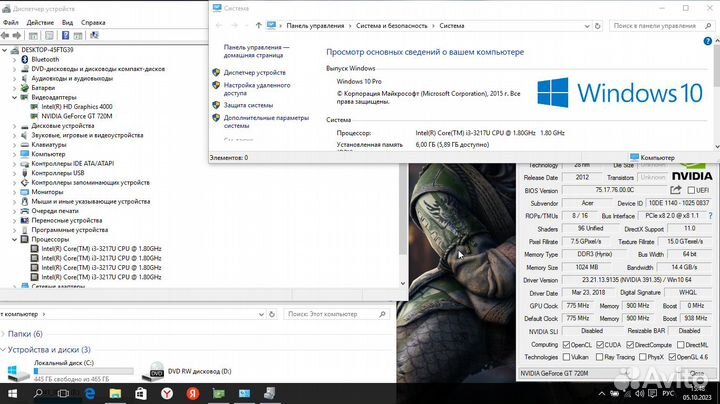
Task: Collapse the Процессоры node
Action: pos(14,239)
